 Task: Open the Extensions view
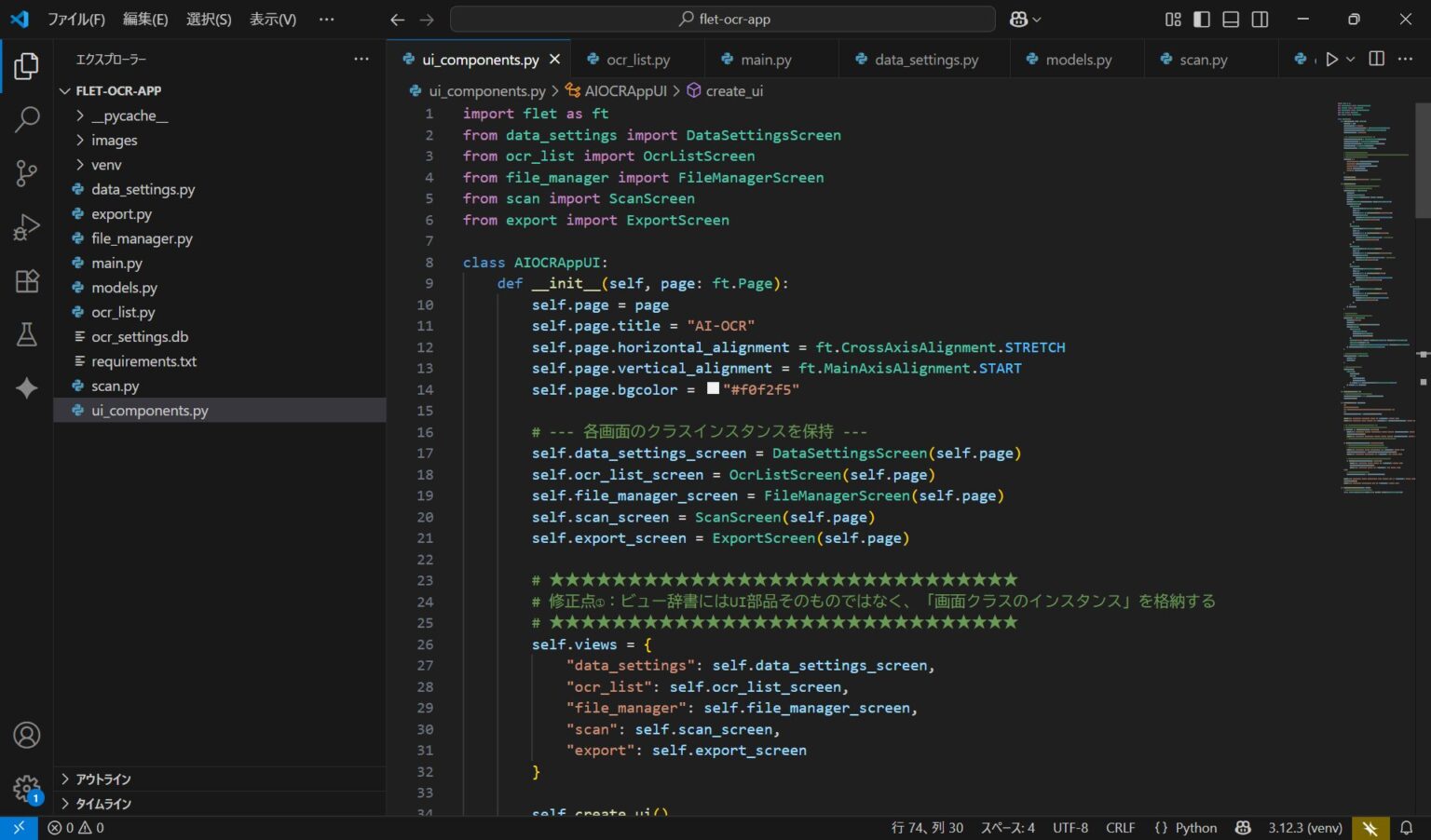click(26, 280)
